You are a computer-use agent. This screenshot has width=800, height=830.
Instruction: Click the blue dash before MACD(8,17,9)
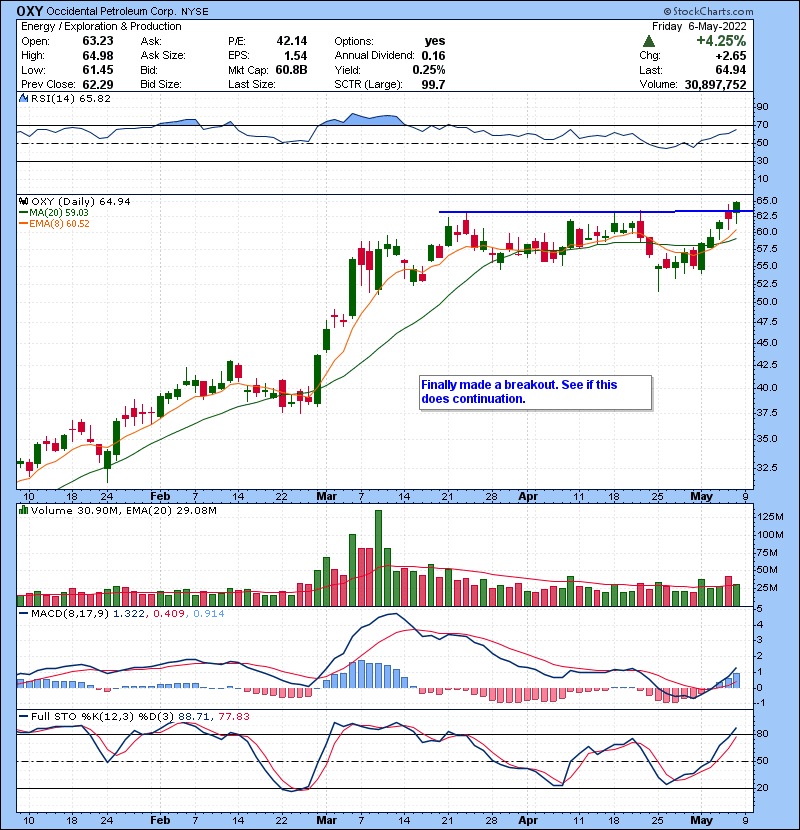(23, 614)
